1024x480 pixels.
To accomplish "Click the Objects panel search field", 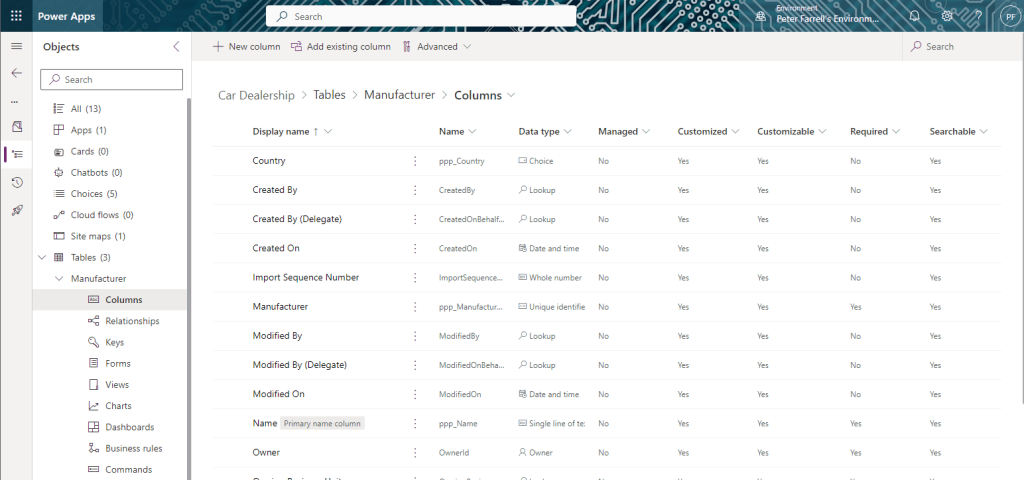I will point(112,80).
